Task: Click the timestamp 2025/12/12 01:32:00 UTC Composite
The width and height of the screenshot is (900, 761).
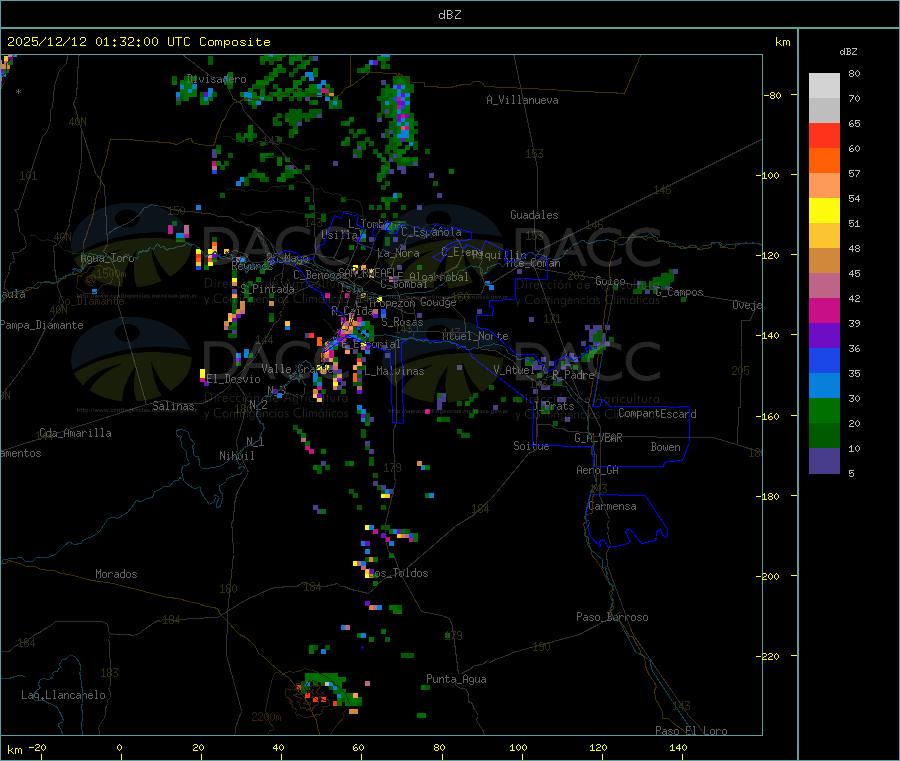Action: point(138,42)
